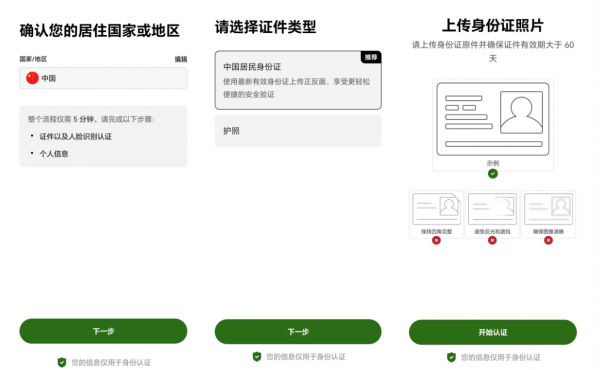Click the large ID card example image

point(493,119)
